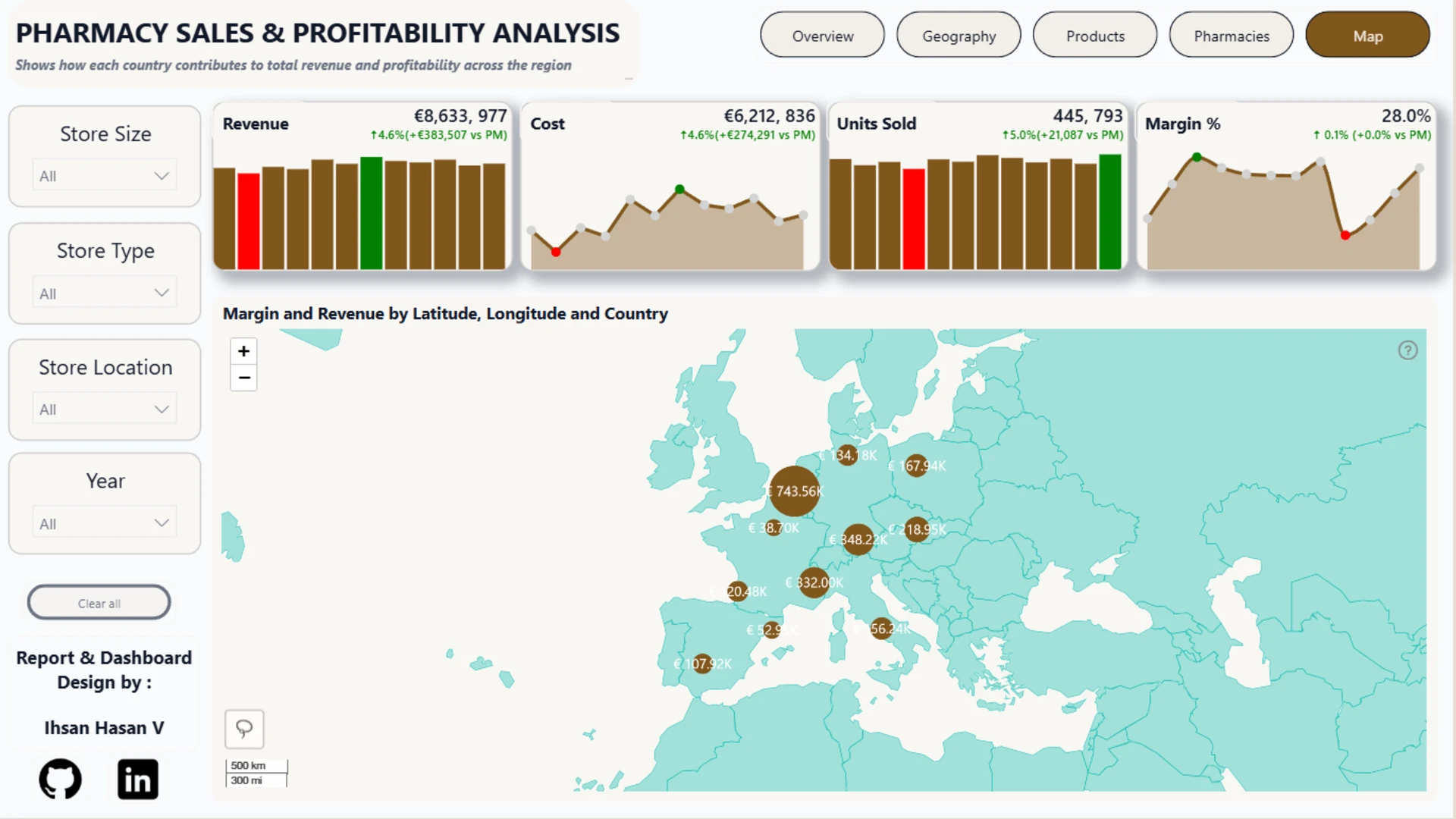This screenshot has width=1456, height=819.
Task: Click the map zoom out minus button
Action: pyautogui.click(x=243, y=378)
